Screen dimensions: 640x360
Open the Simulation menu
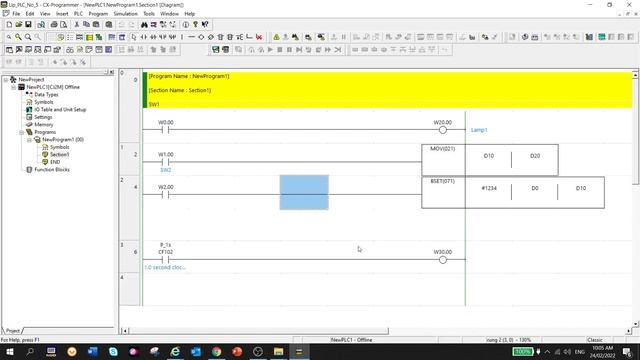(125, 14)
